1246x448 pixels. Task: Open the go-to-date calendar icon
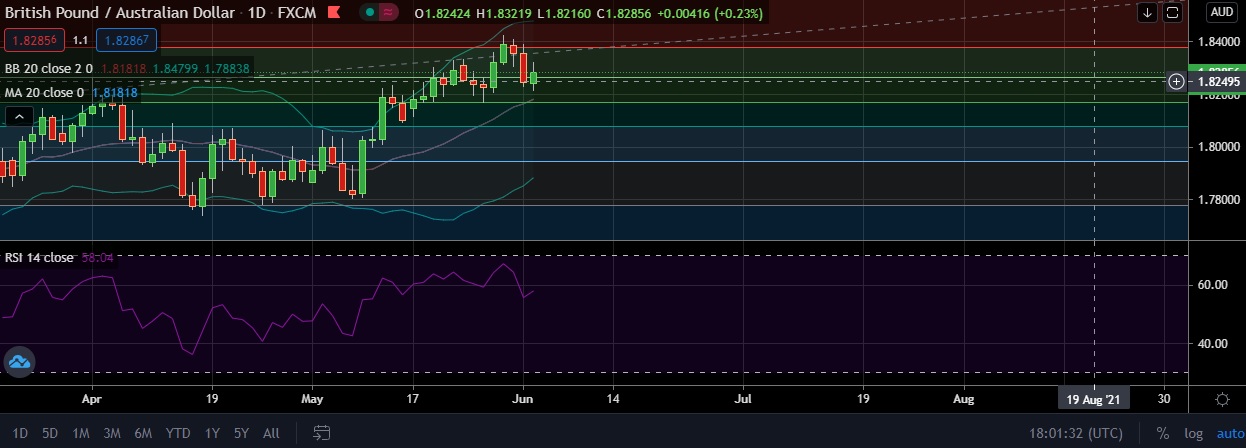pyautogui.click(x=322, y=433)
